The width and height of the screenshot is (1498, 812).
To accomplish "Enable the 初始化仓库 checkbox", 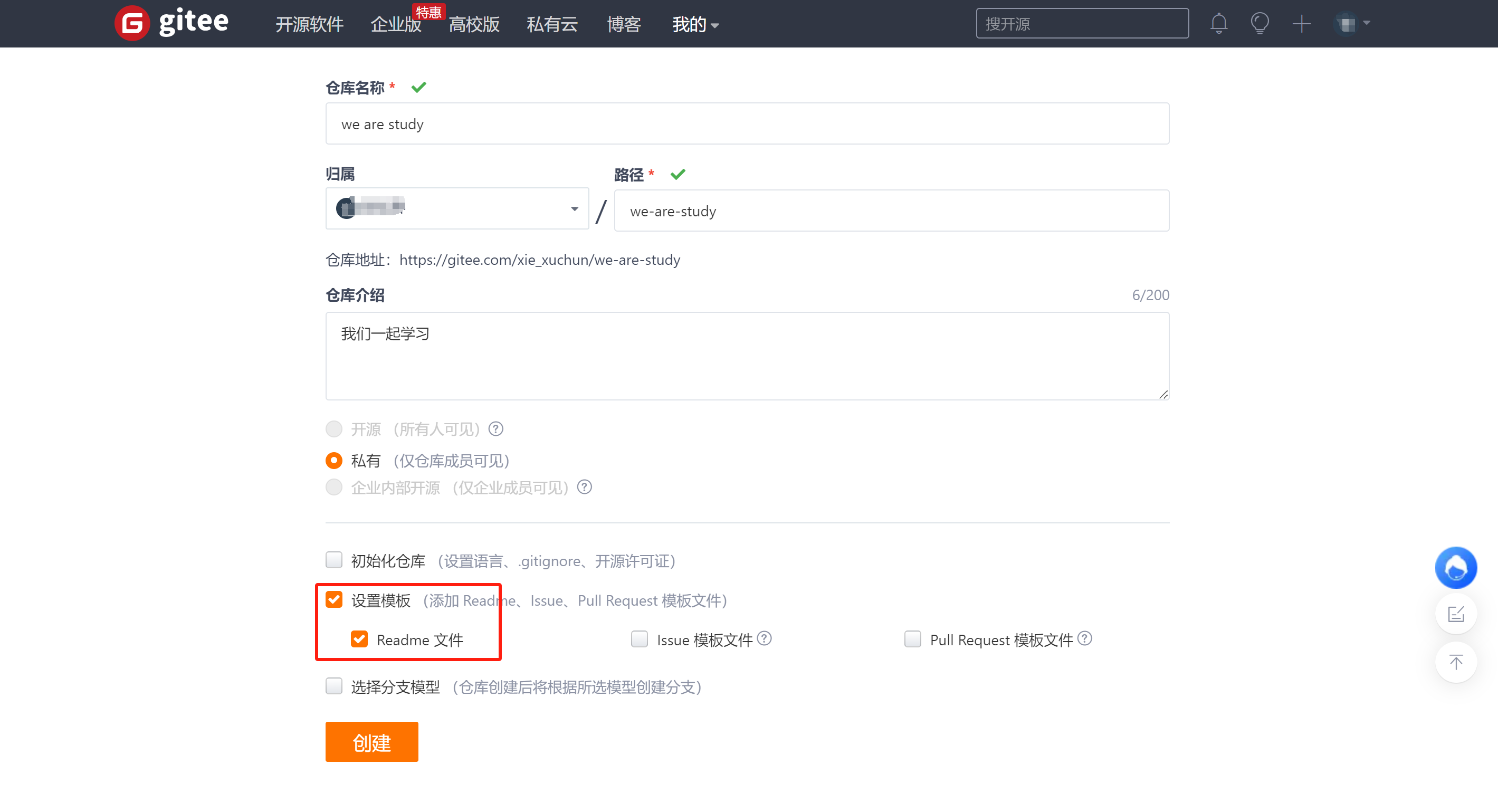I will (x=334, y=560).
